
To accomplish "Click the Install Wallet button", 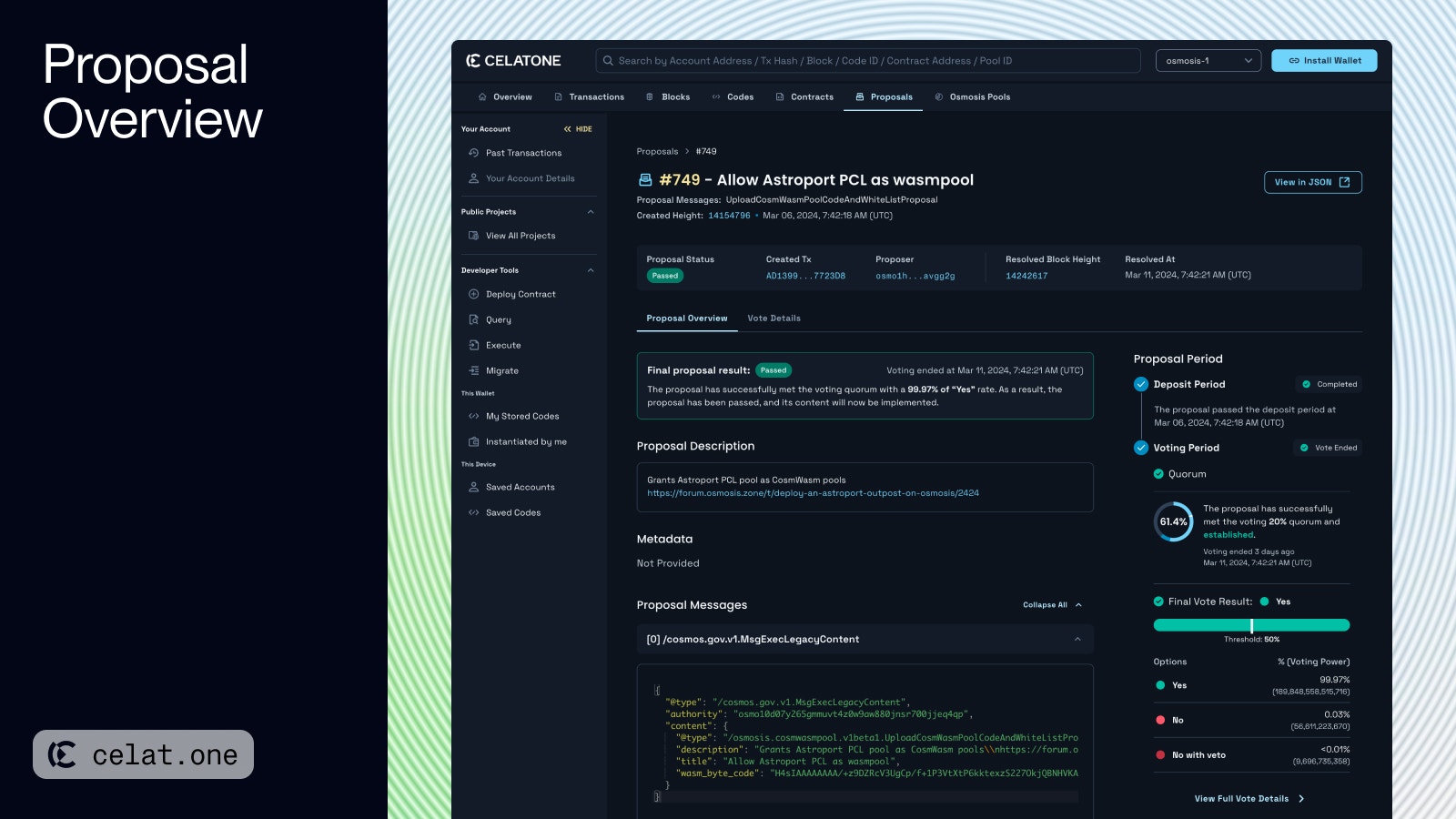I will 1324,61.
